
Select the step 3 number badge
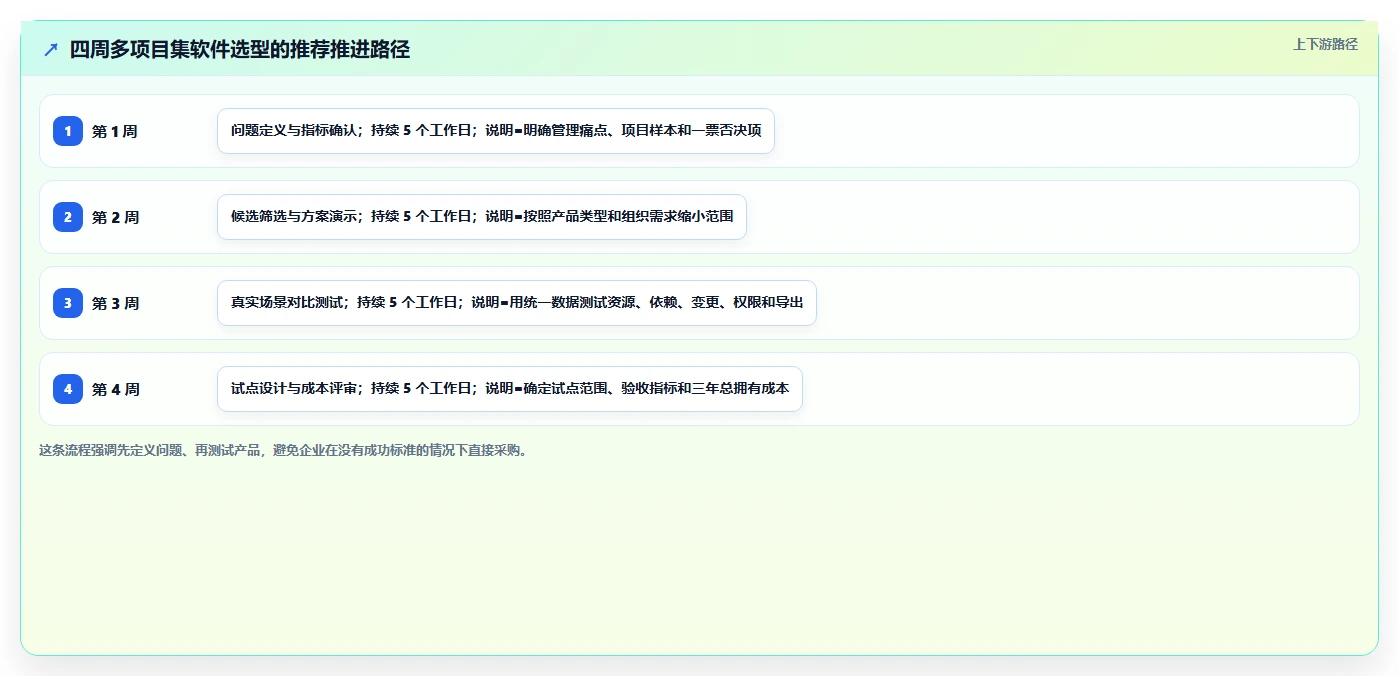pos(68,303)
